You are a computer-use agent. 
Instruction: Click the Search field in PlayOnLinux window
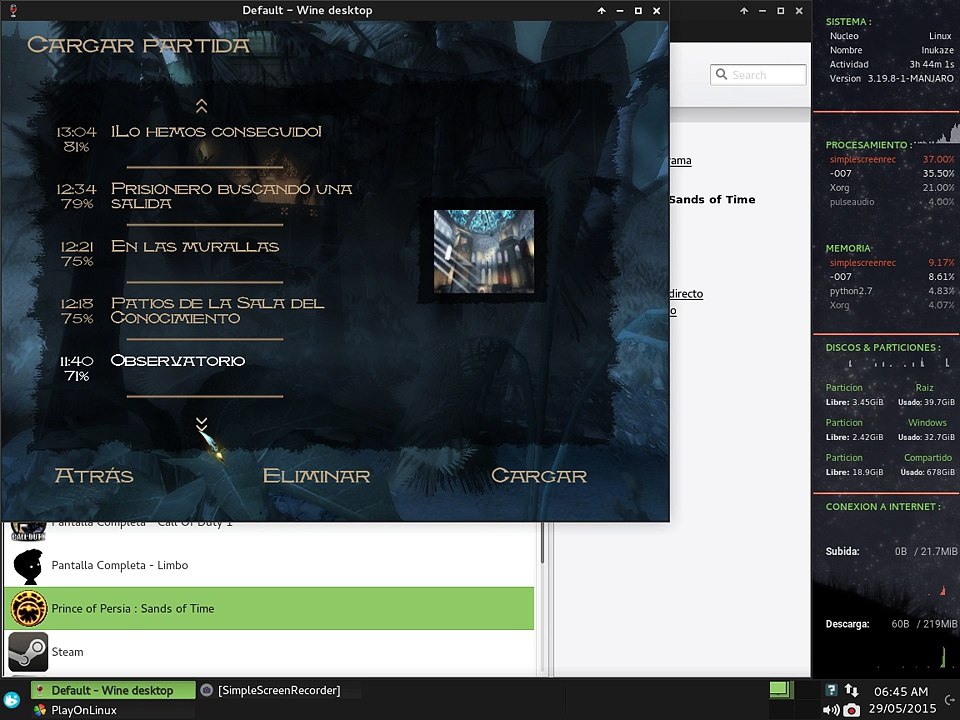(x=758, y=75)
